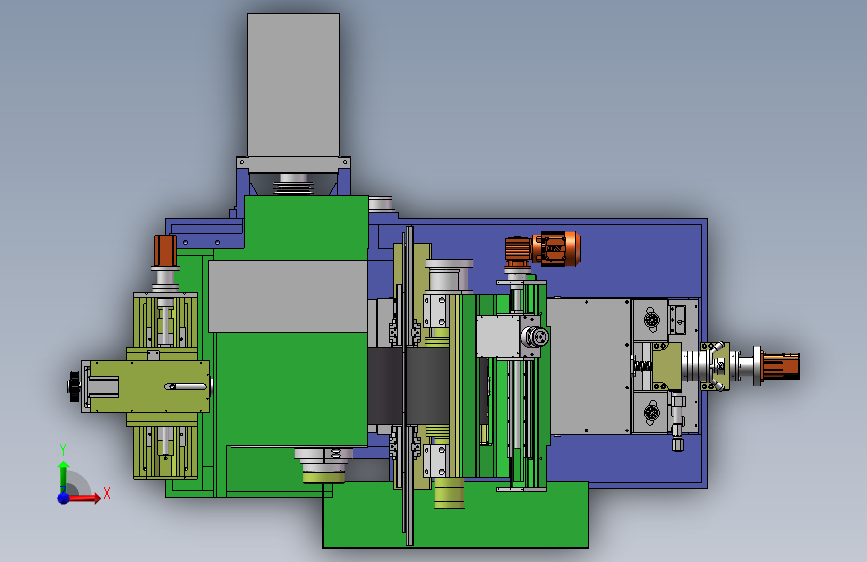This screenshot has width=867, height=562.
Task: Pick the olive cylinder overlapping the bottom green plate
Action: tap(449, 493)
